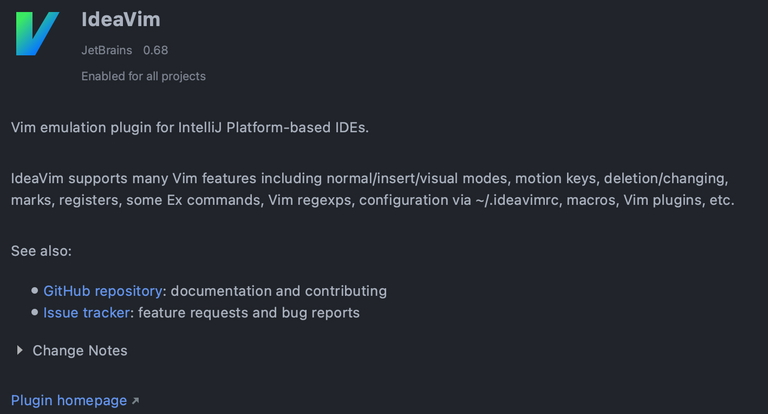Click the Vim emulation plugin description line
Image resolution: width=768 pixels, height=414 pixels.
190,127
